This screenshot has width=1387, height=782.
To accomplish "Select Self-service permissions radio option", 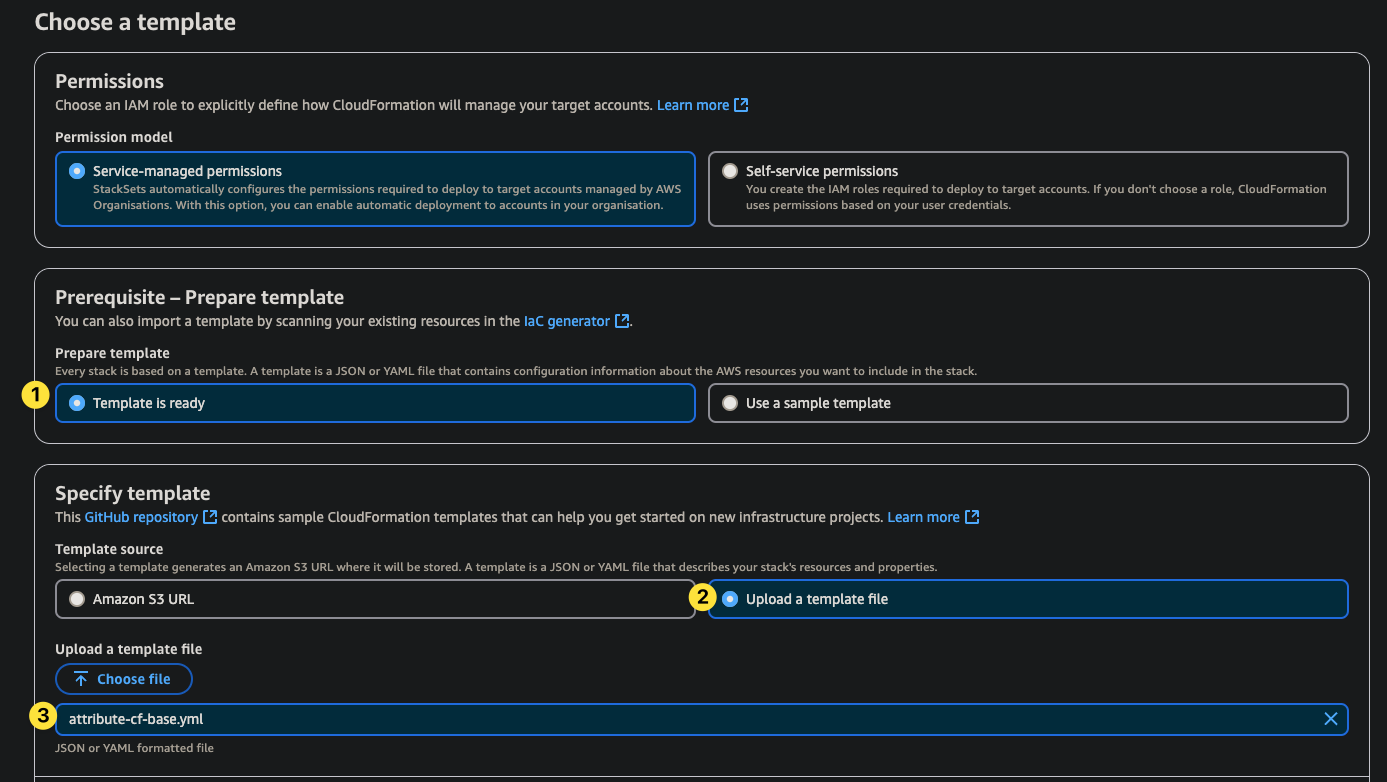I will (x=1028, y=189).
